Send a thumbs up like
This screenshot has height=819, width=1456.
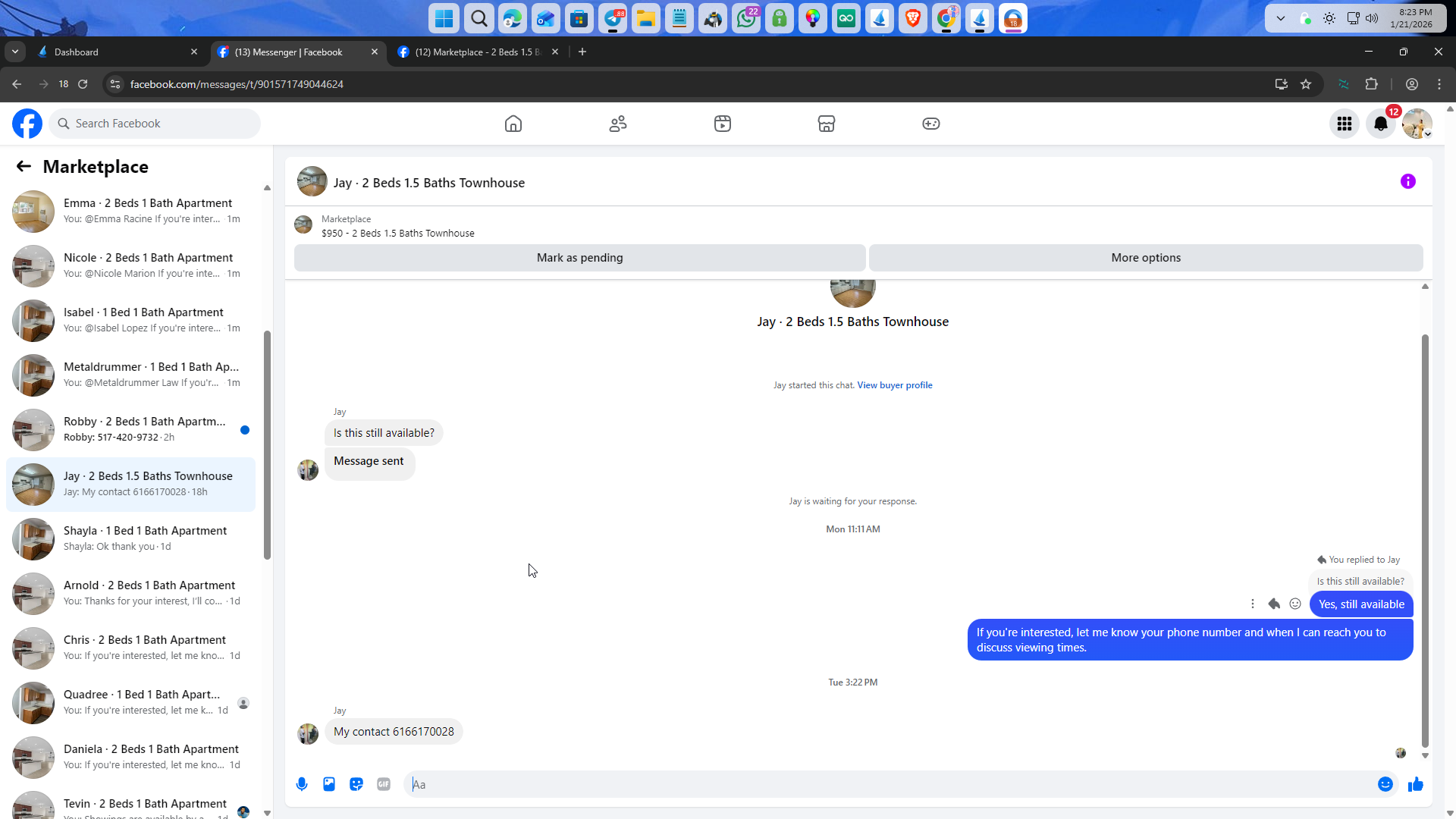(x=1415, y=784)
